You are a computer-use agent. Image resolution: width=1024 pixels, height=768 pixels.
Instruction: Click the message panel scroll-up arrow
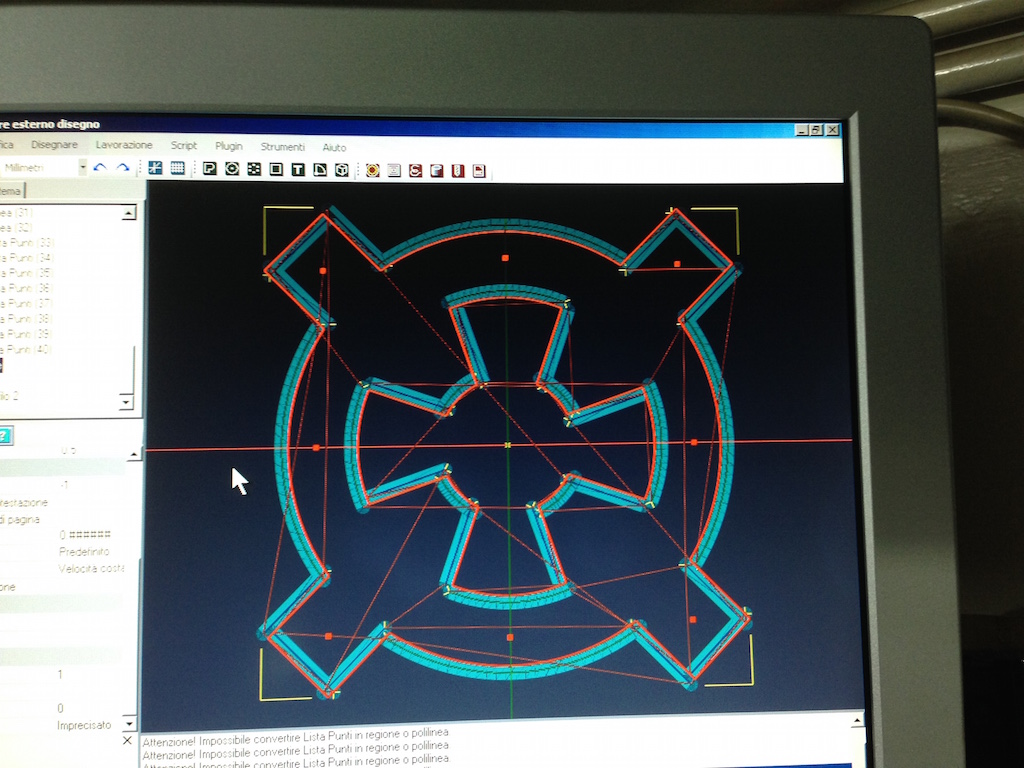tap(857, 722)
